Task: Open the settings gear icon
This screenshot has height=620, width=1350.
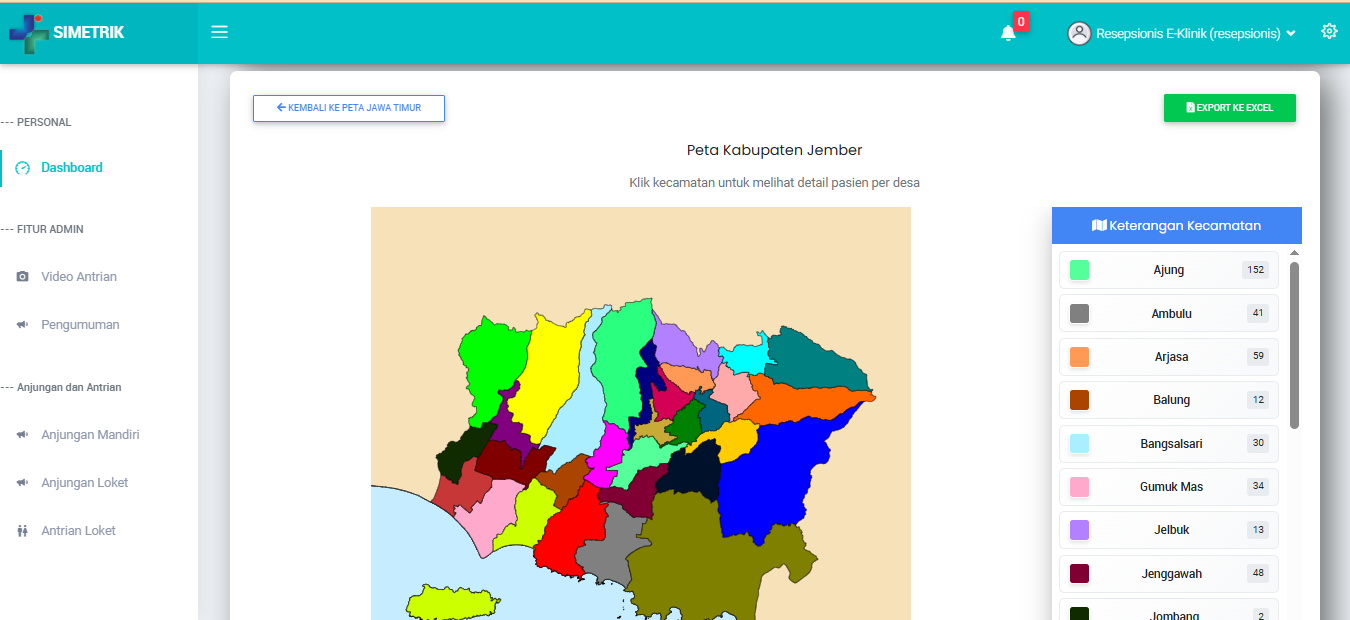Action: coord(1329,31)
